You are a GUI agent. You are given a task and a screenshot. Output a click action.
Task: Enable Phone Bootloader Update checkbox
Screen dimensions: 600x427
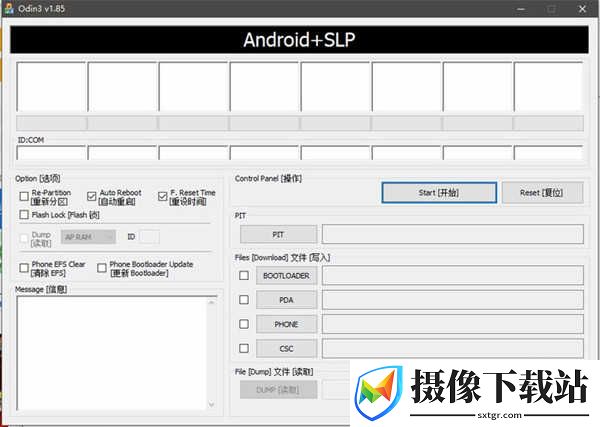click(x=102, y=268)
